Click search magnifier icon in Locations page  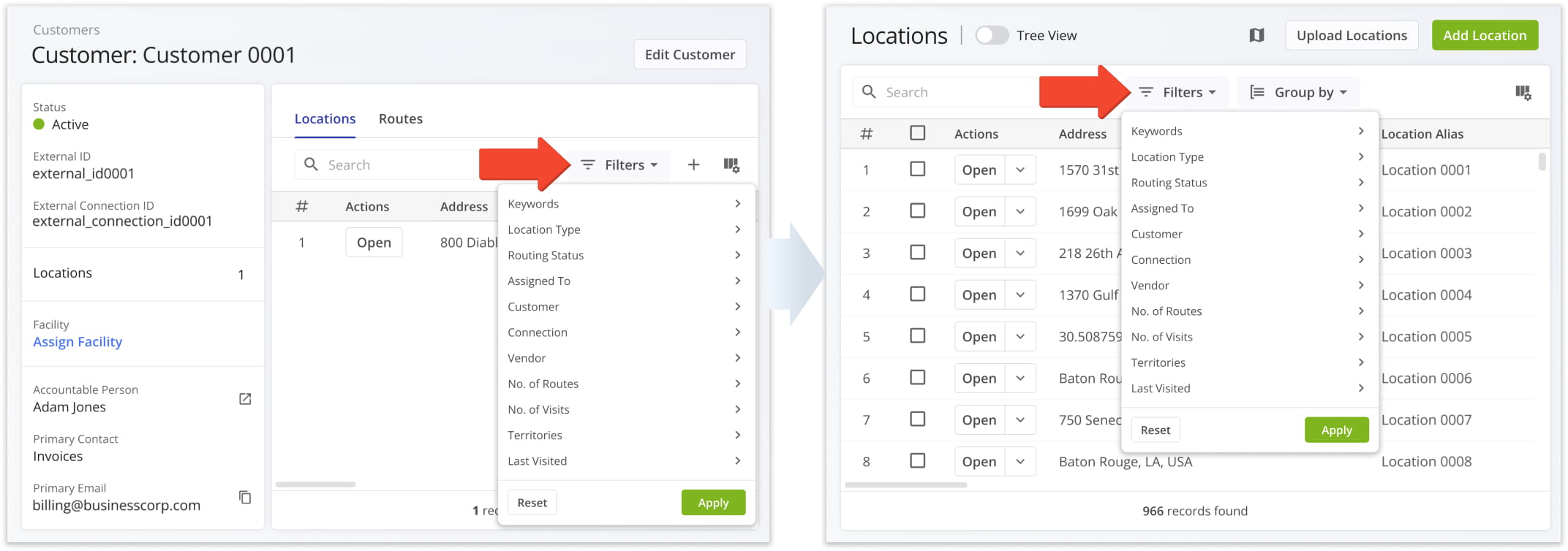point(869,92)
